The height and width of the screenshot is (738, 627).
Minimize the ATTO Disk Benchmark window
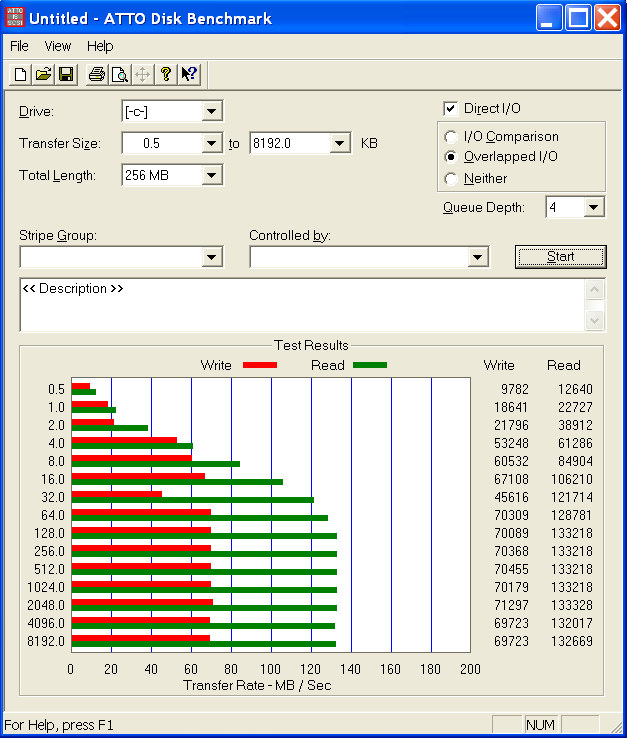548,18
